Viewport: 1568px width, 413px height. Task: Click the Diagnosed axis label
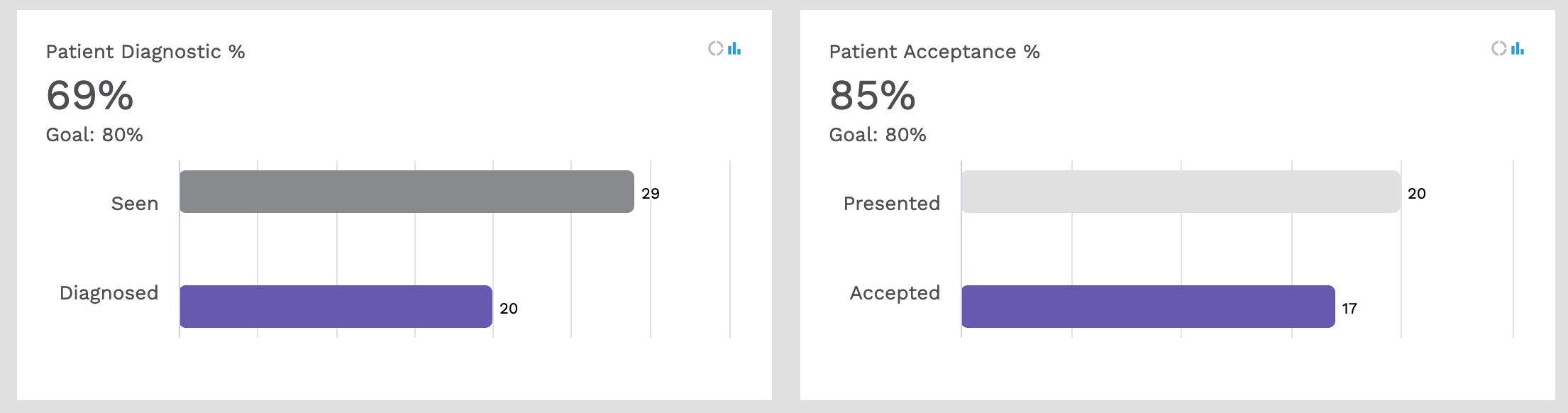(x=109, y=293)
